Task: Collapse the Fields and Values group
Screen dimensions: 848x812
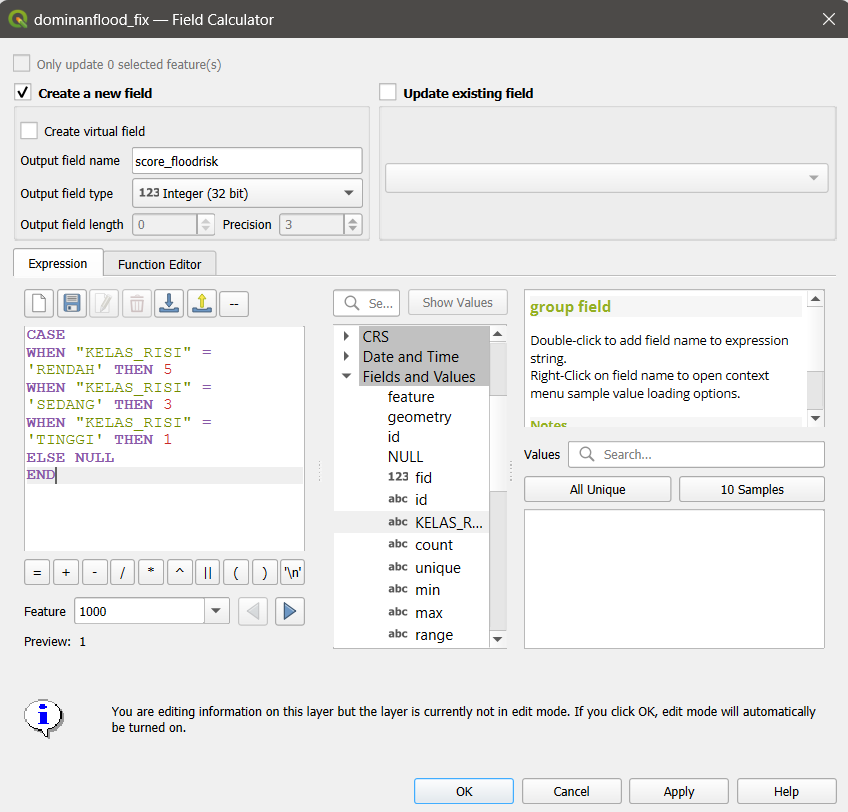Action: (x=346, y=377)
